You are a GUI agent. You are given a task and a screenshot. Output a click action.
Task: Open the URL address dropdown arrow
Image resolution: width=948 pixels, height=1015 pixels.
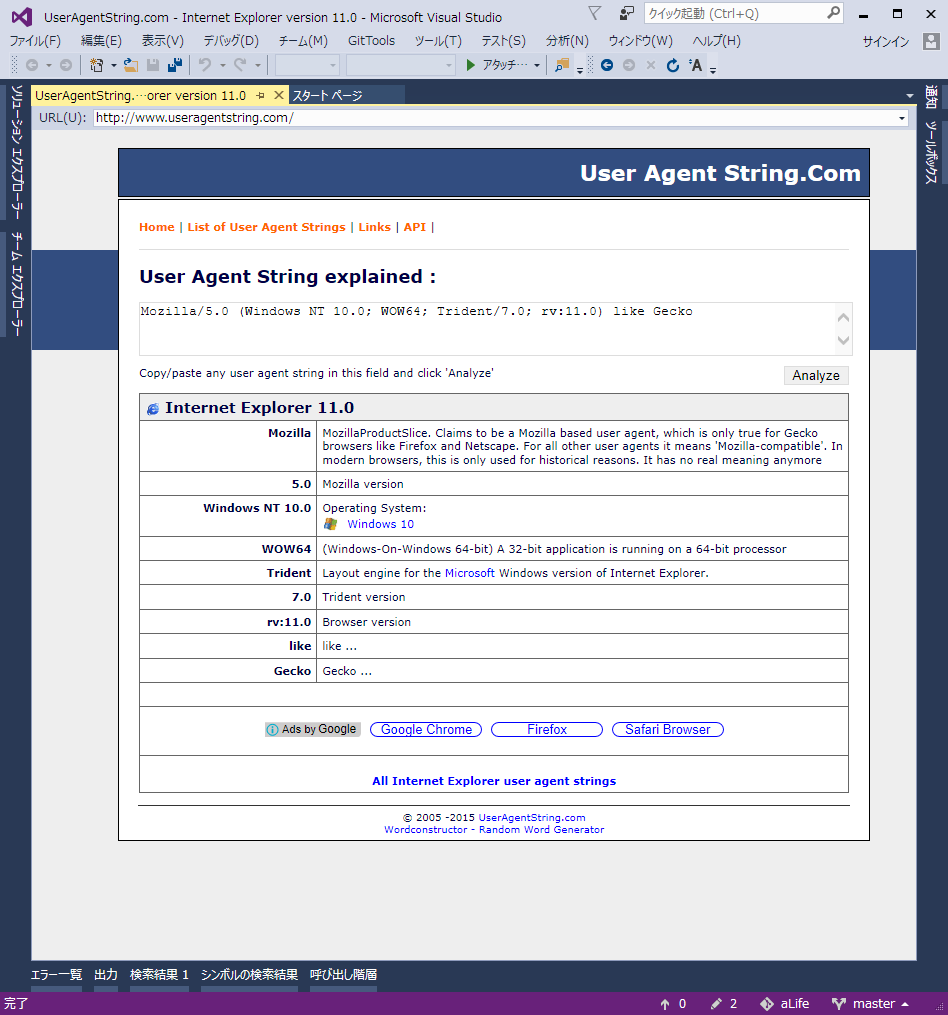(x=901, y=118)
